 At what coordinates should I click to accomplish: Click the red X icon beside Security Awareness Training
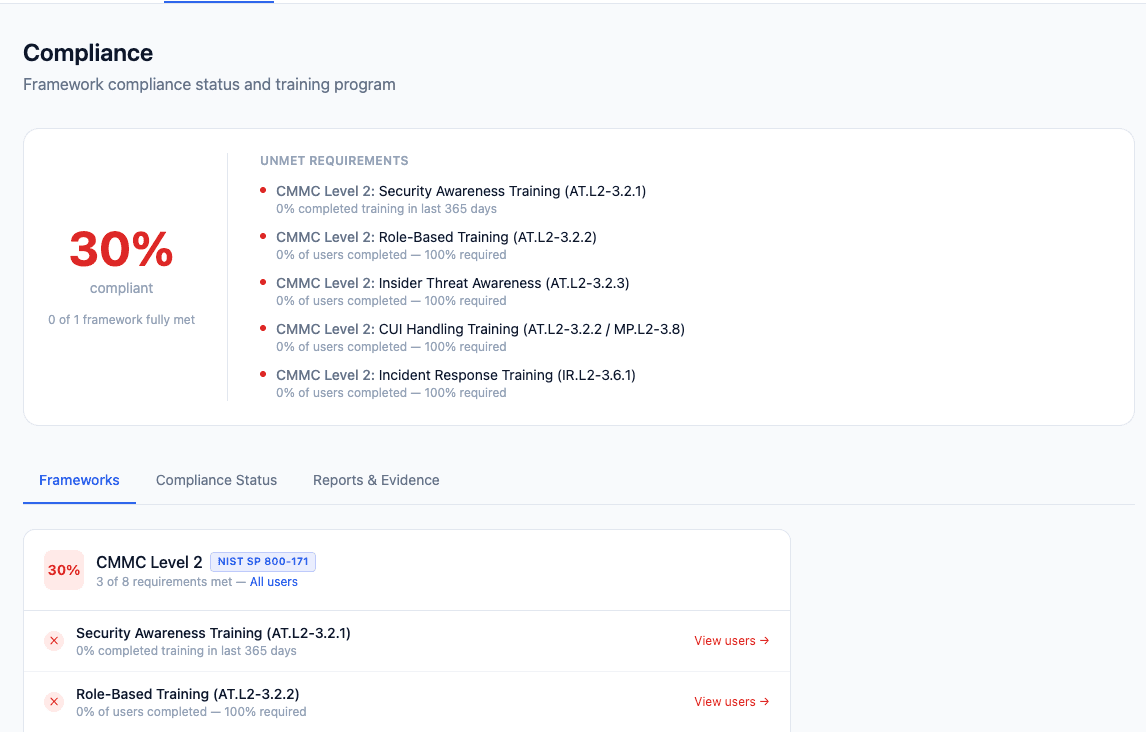coord(54,641)
